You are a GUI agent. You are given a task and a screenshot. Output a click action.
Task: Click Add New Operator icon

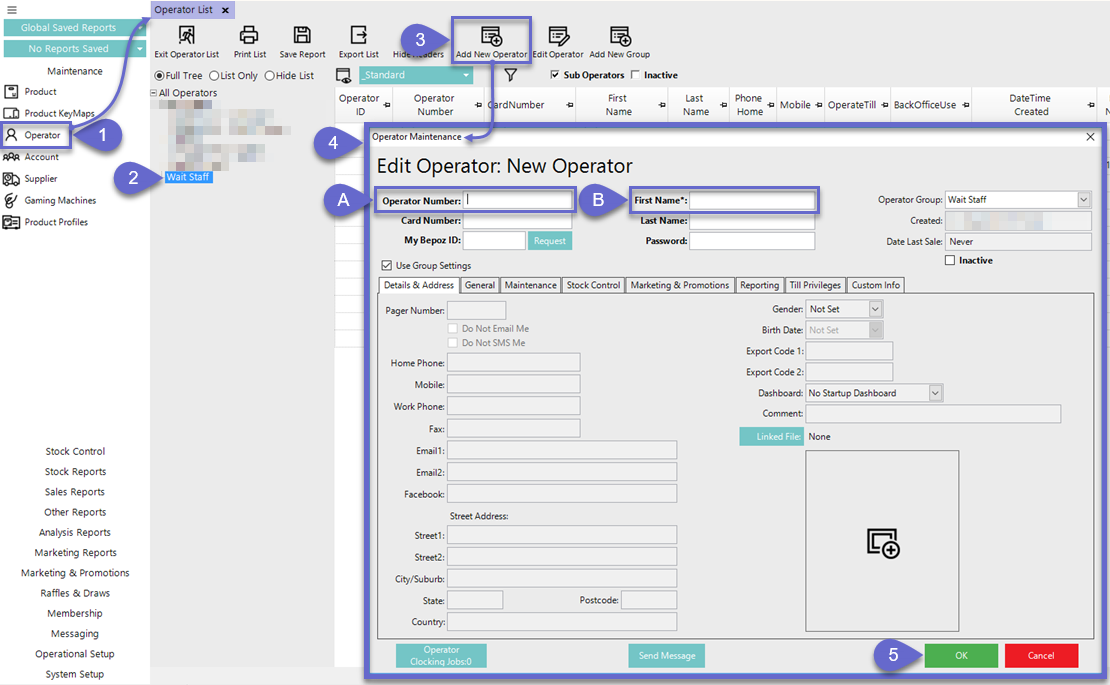click(491, 38)
